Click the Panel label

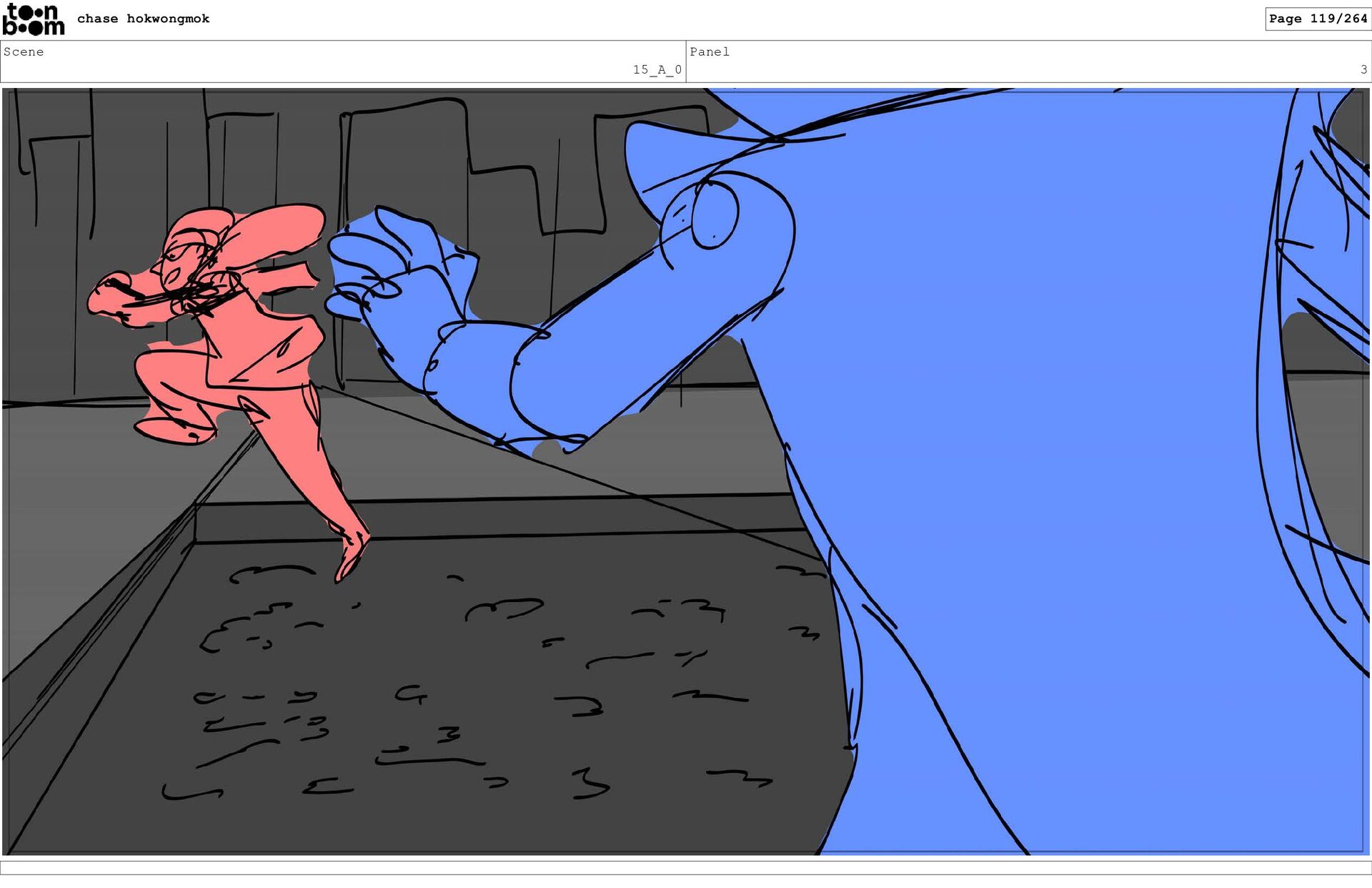tap(709, 51)
